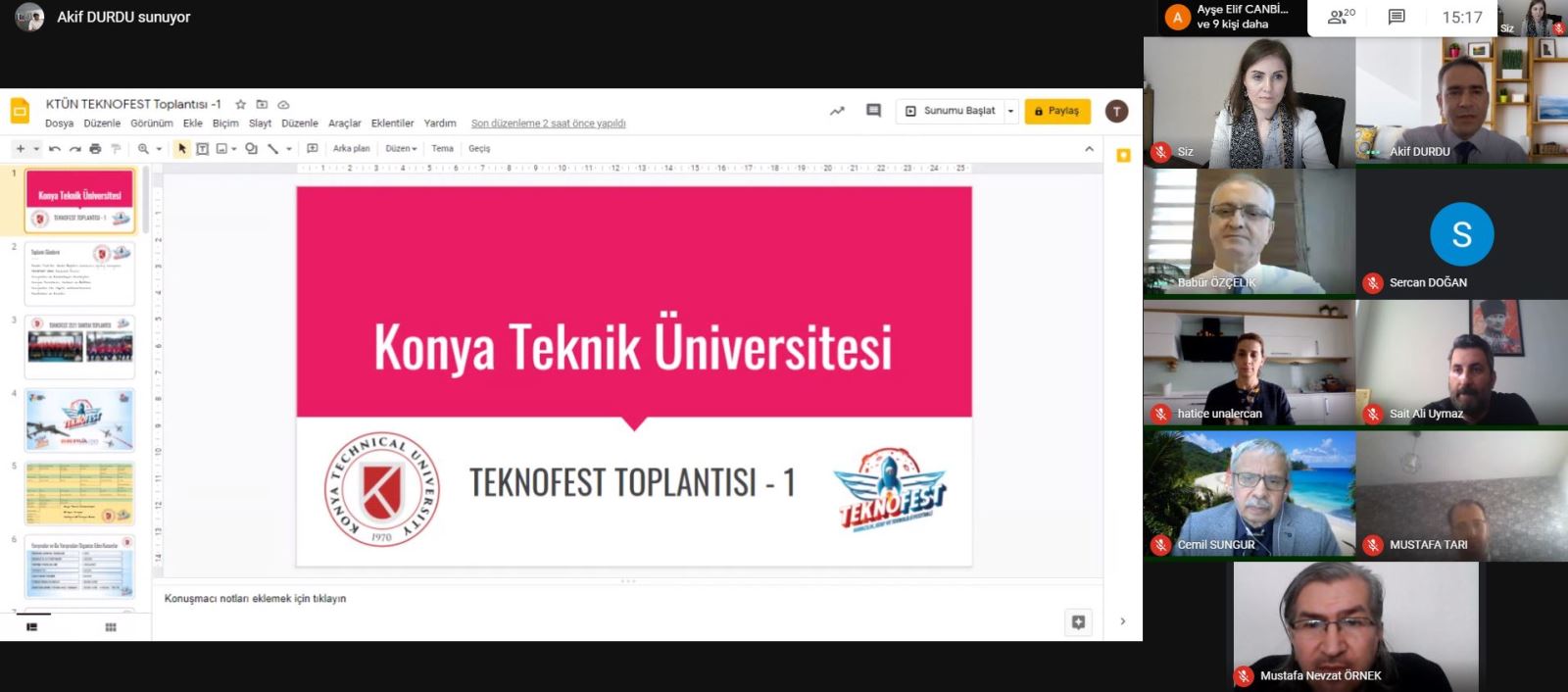Select the text box tool

click(x=202, y=149)
